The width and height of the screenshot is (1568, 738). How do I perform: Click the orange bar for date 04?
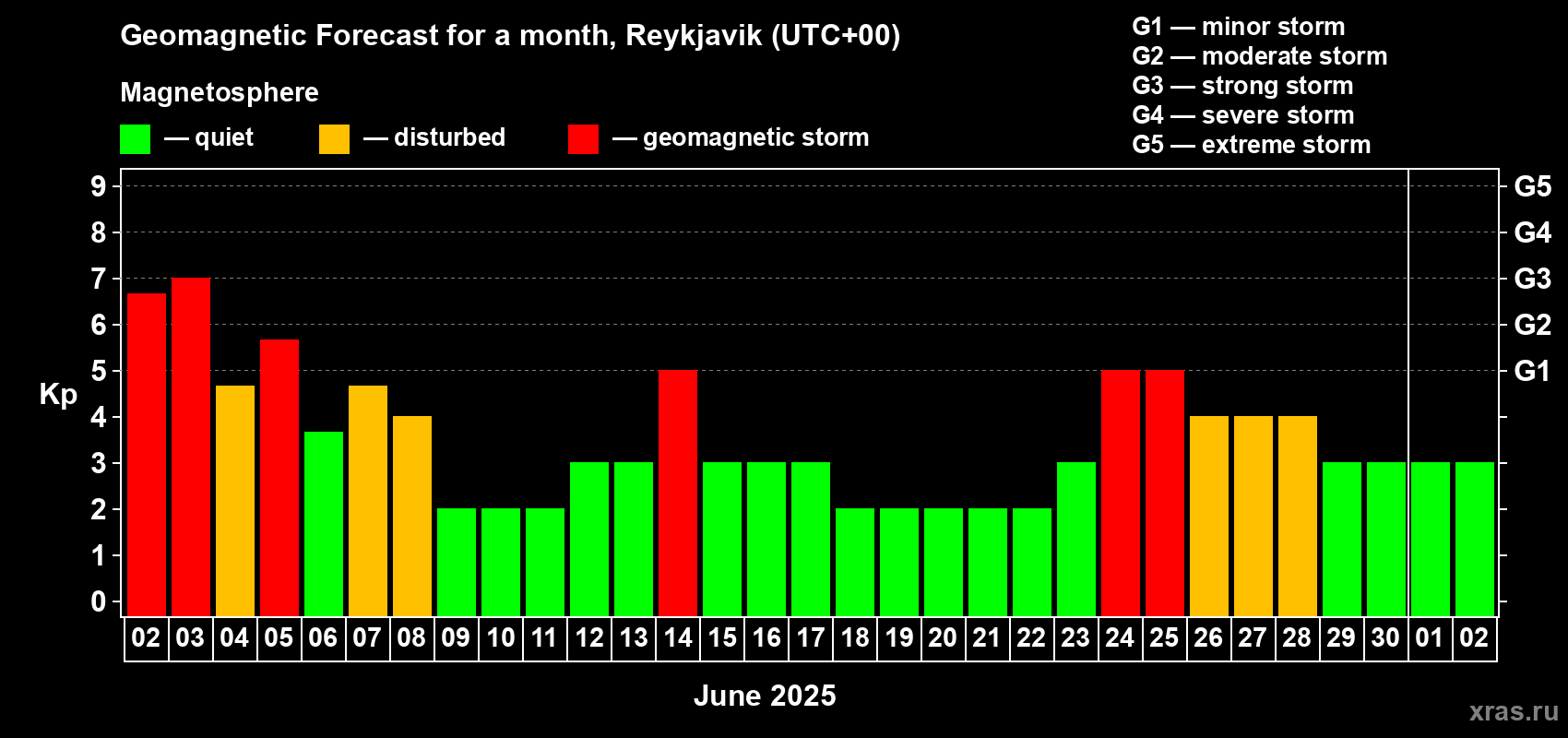(x=235, y=501)
